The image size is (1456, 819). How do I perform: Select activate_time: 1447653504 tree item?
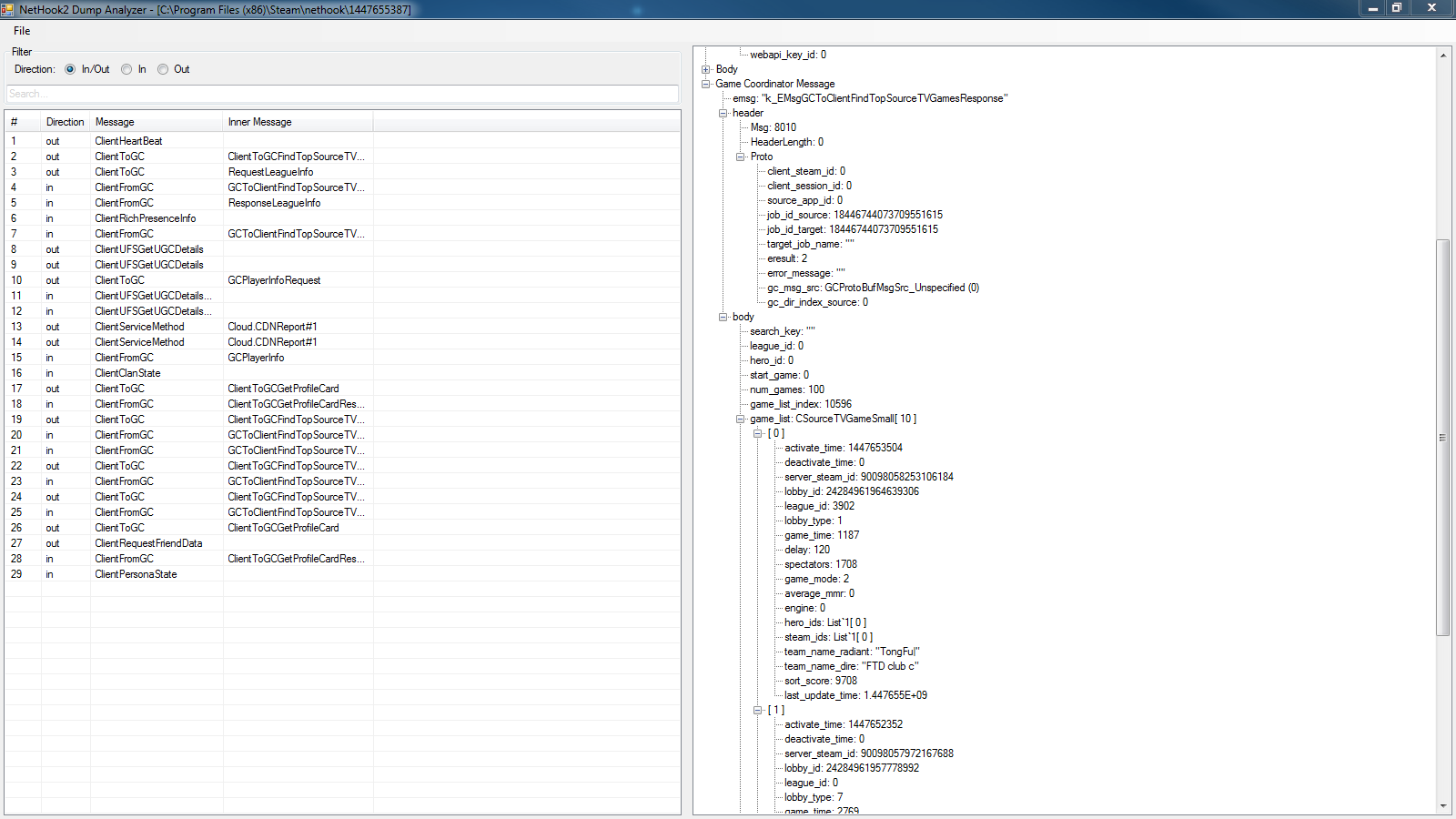843,448
